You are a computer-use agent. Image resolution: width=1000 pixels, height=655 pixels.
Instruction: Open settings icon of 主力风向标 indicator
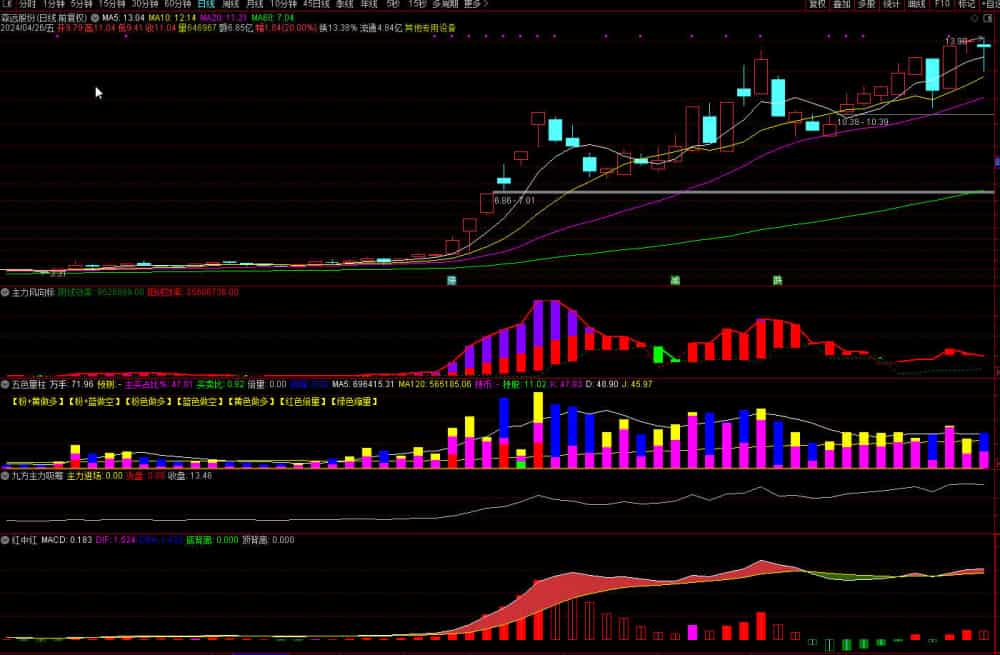click(5, 292)
